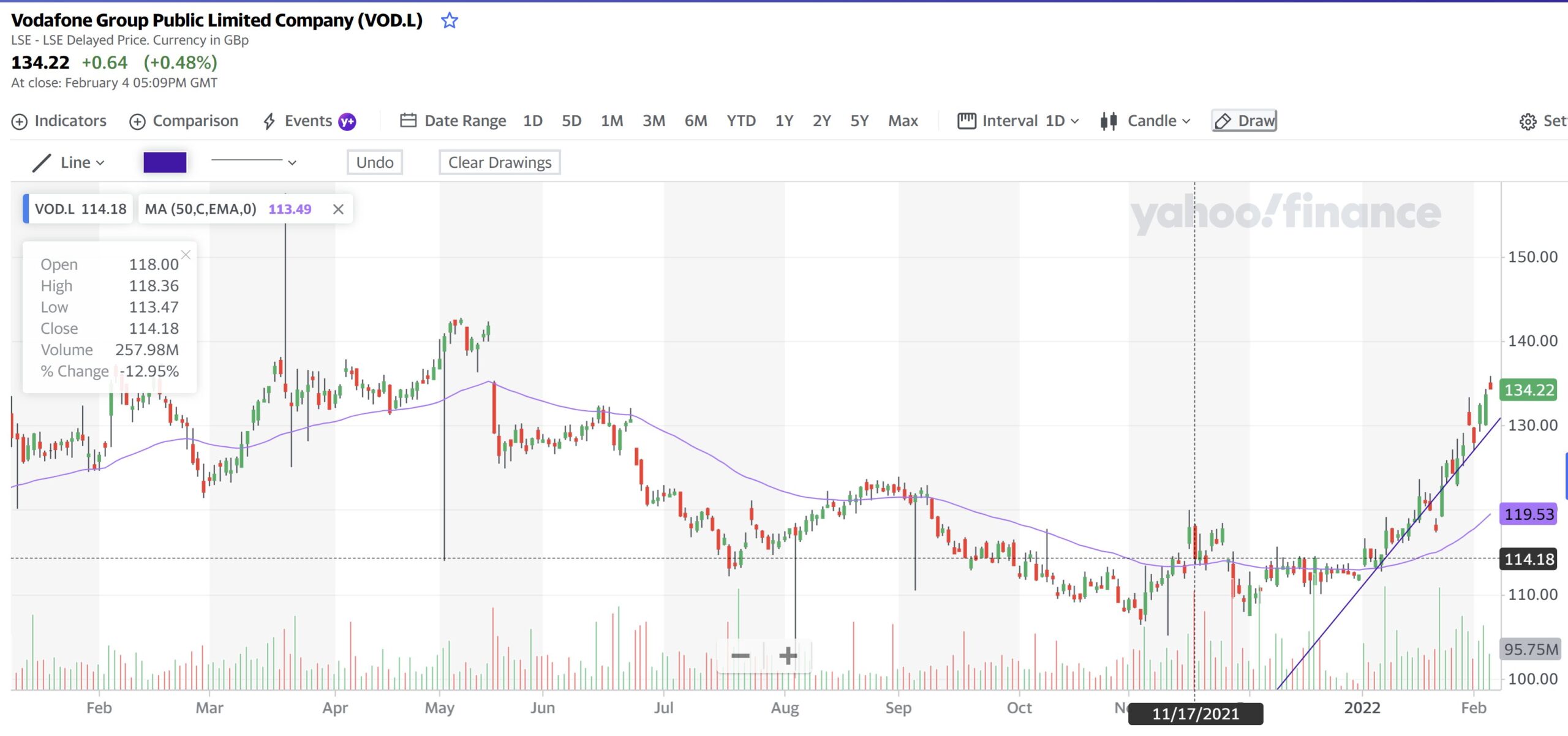Click the Date Range calendar icon
Screen dimensions: 1568x736
pyautogui.click(x=408, y=121)
